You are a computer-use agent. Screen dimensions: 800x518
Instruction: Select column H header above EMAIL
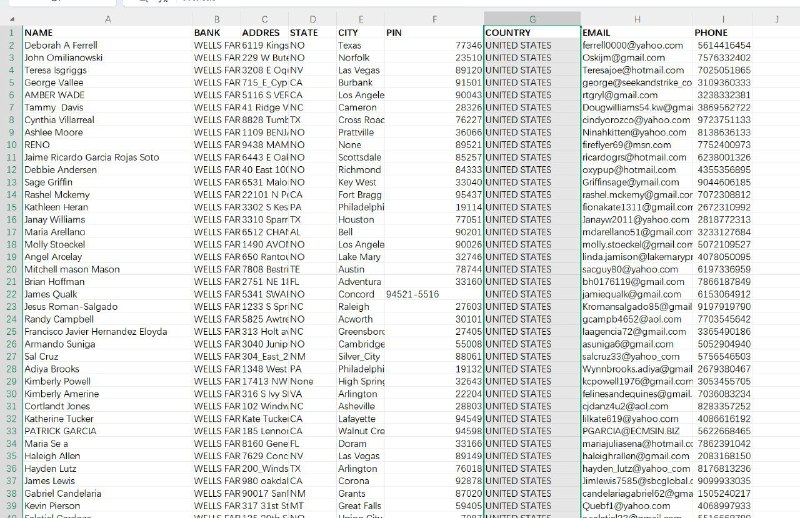click(637, 18)
